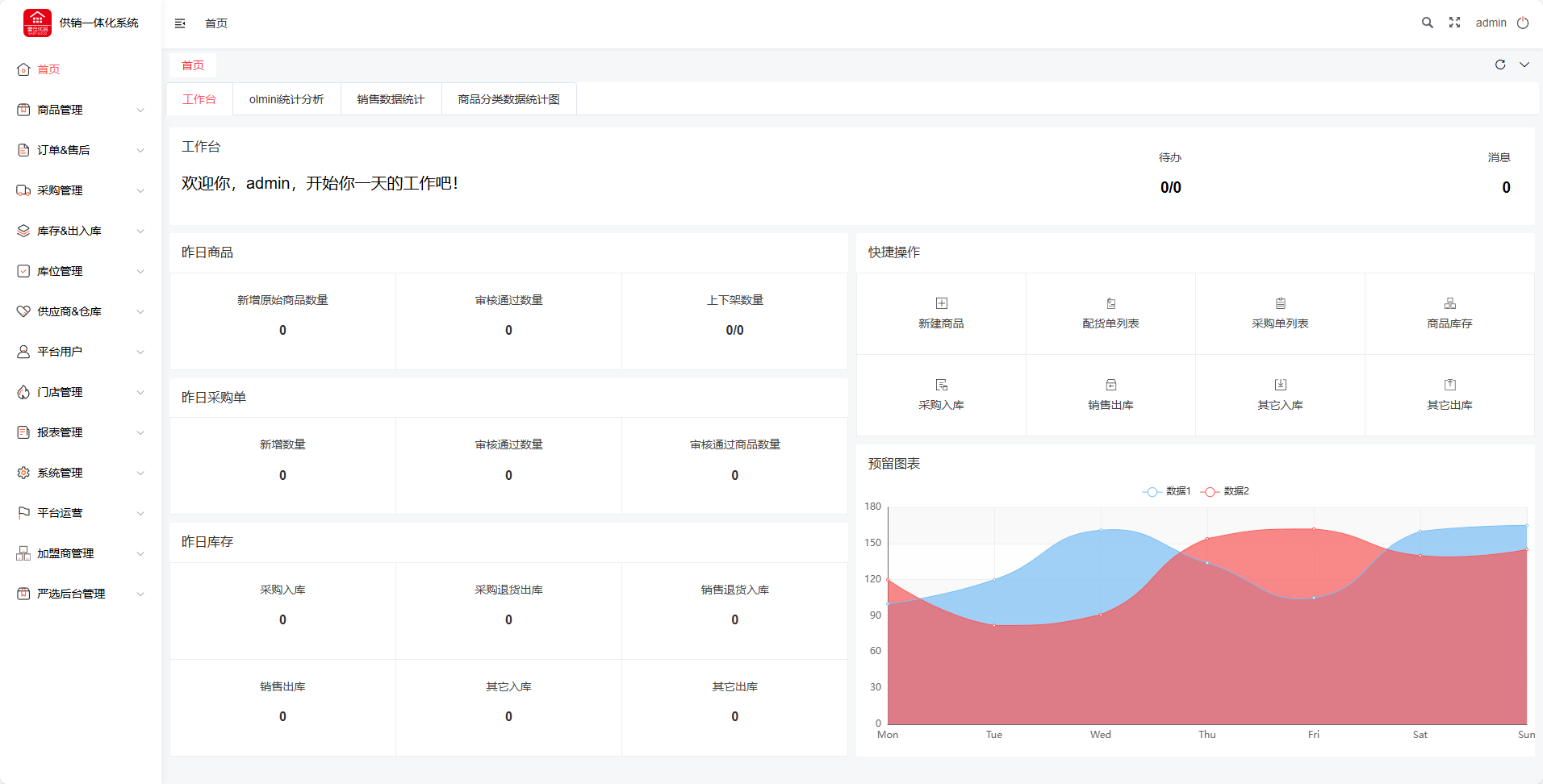
Task: Expand the 商品管理 sidebar menu
Action: [x=81, y=110]
